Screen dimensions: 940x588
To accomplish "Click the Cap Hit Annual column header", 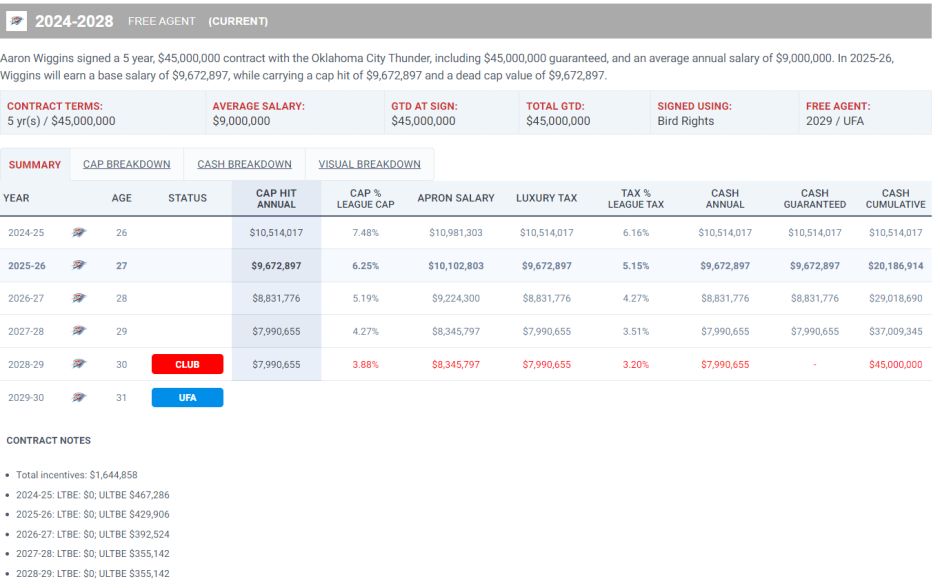I will [x=276, y=198].
